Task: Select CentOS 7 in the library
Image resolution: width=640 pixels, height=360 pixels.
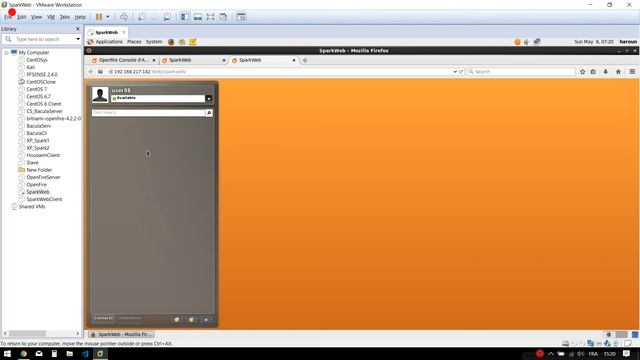Action: 36,89
